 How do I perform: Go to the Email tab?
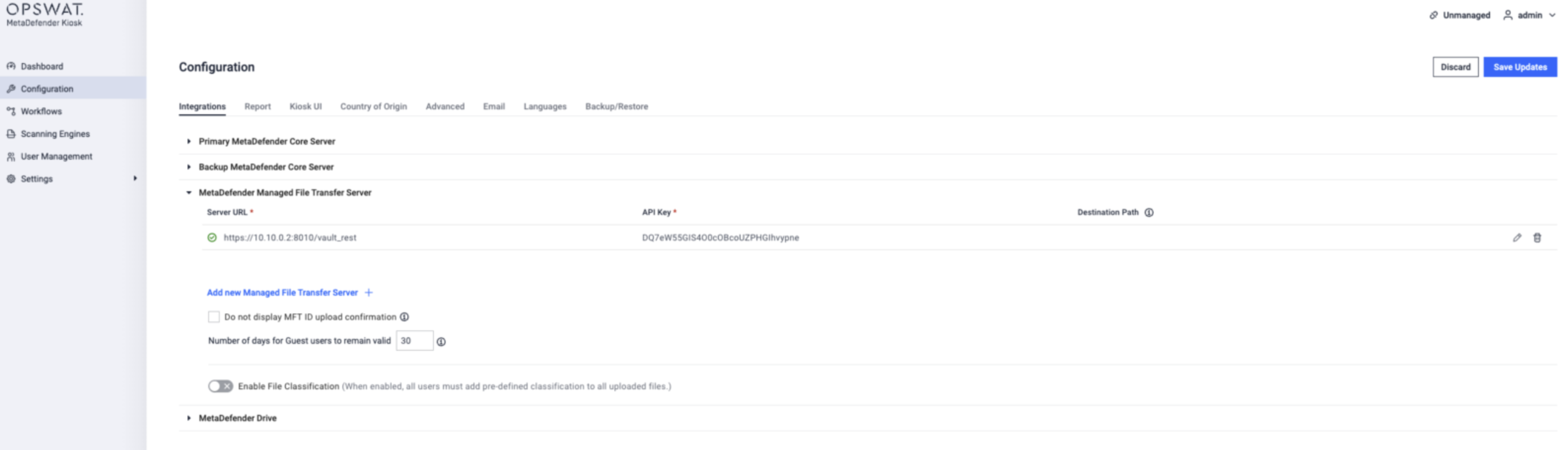(494, 107)
